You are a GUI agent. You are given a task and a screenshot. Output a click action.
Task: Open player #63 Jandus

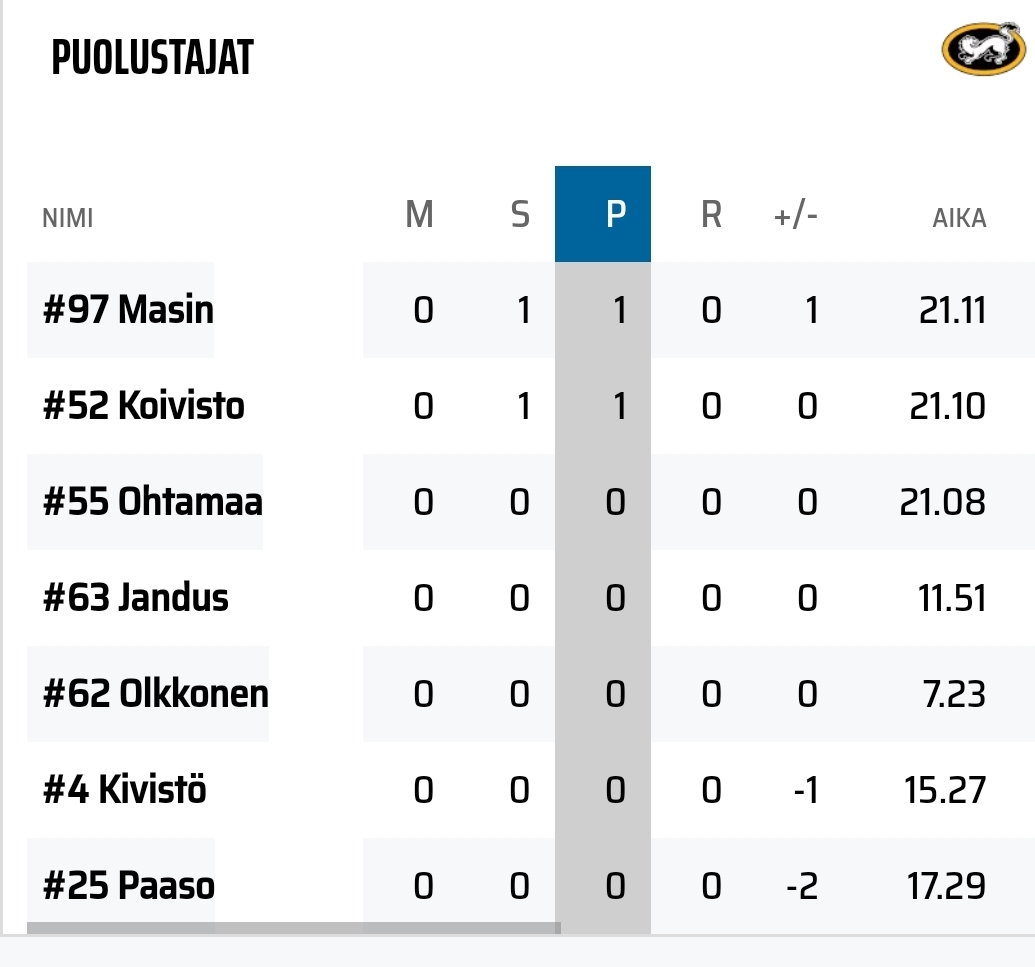pos(135,597)
